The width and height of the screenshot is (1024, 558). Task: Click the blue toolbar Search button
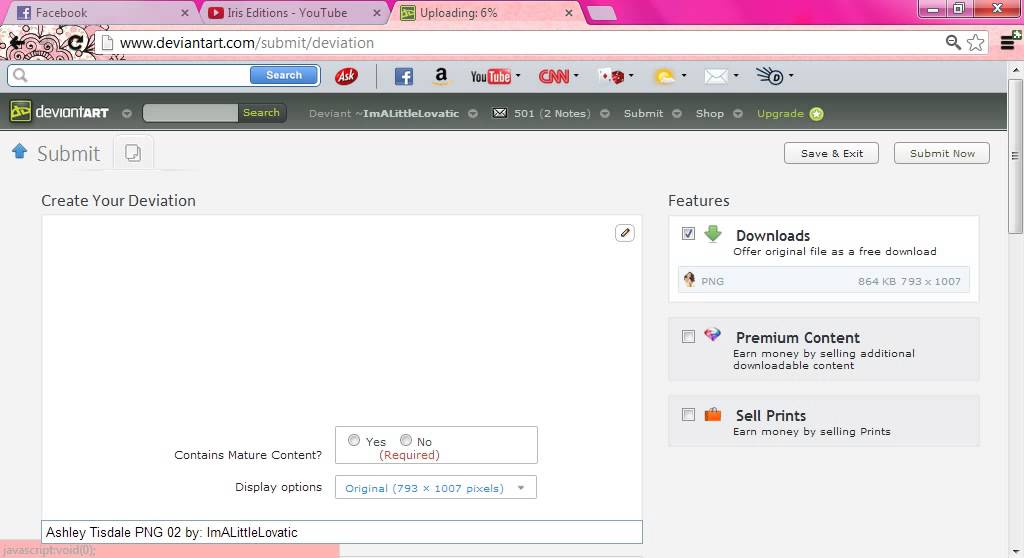[x=284, y=75]
